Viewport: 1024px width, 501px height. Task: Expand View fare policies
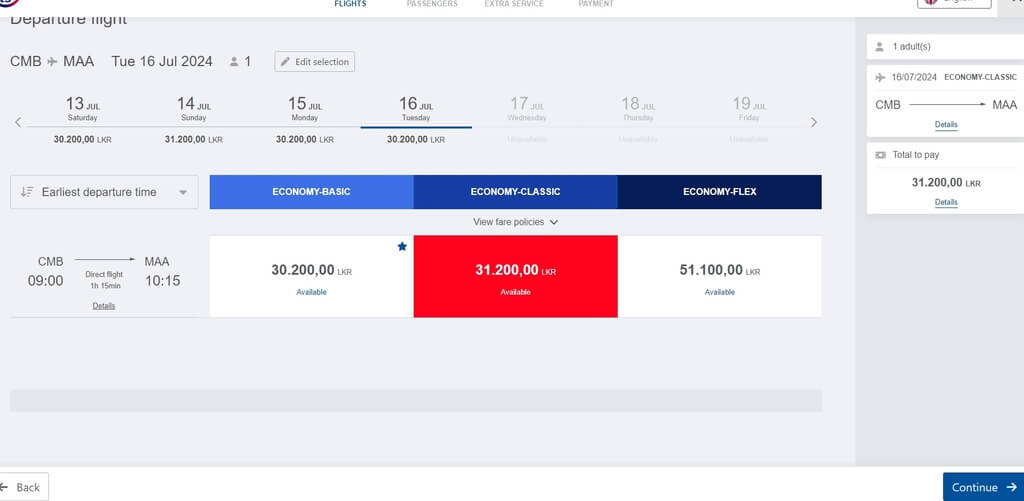click(x=515, y=222)
